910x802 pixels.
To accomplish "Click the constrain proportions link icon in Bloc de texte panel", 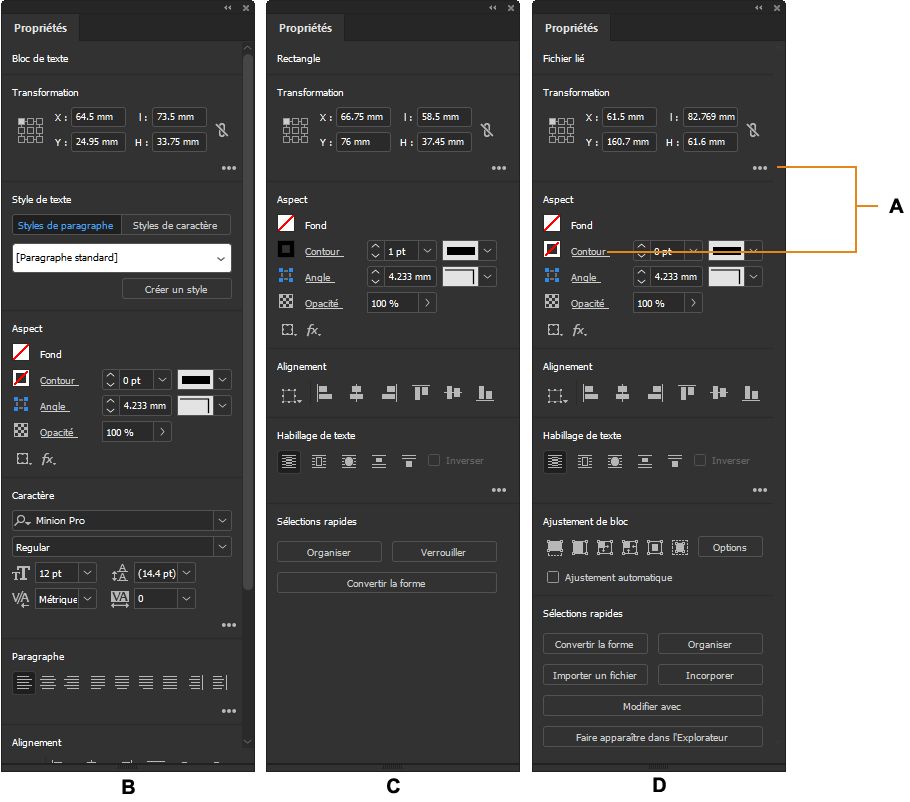I will (x=222, y=129).
